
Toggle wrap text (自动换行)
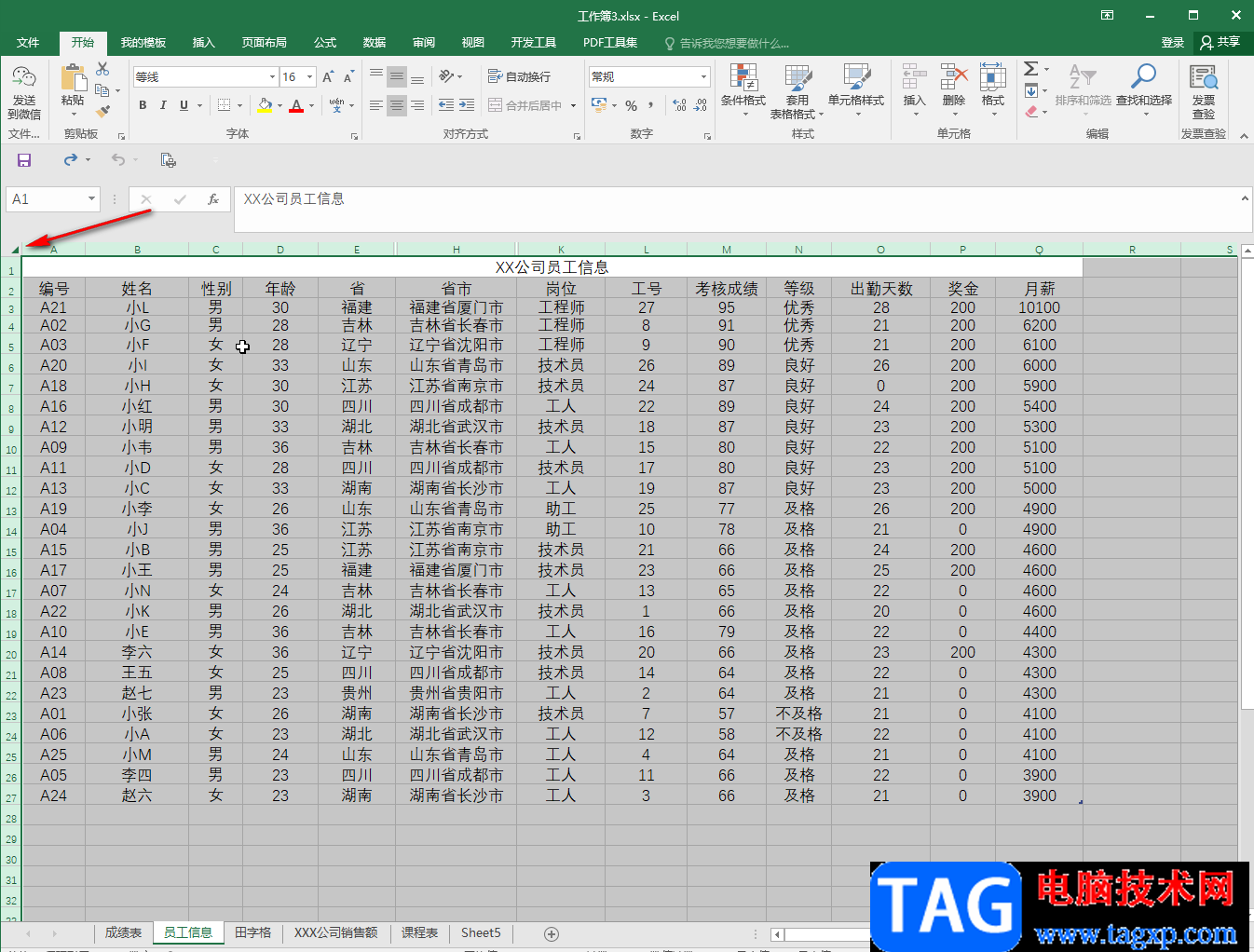(x=519, y=77)
